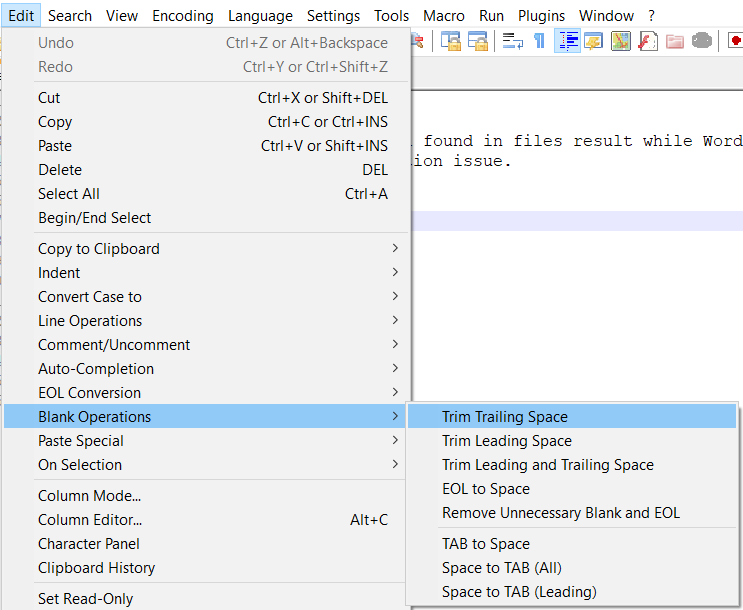Choose Begin/End Select

tap(204, 218)
